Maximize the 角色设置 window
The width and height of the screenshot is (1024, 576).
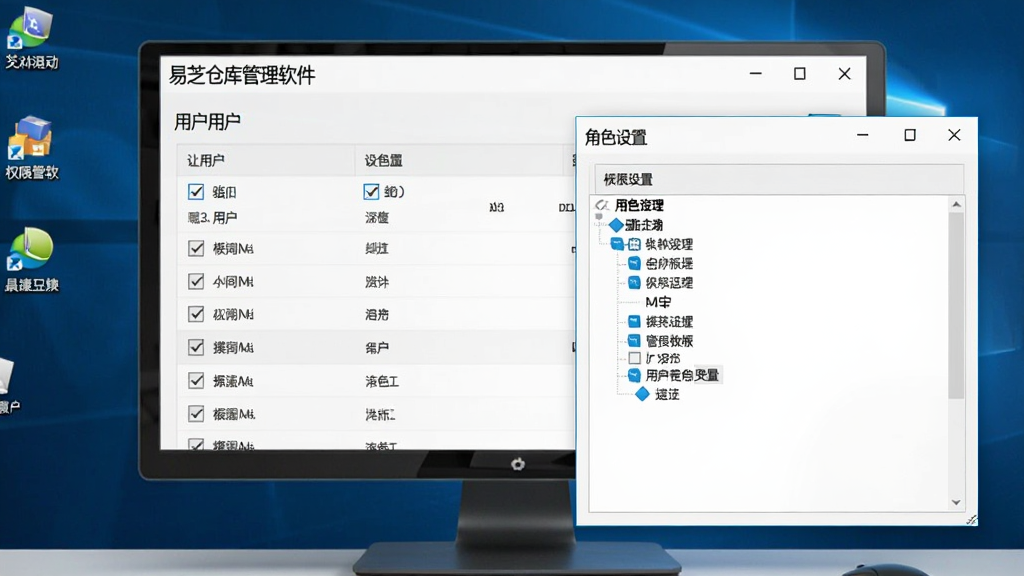(910, 135)
